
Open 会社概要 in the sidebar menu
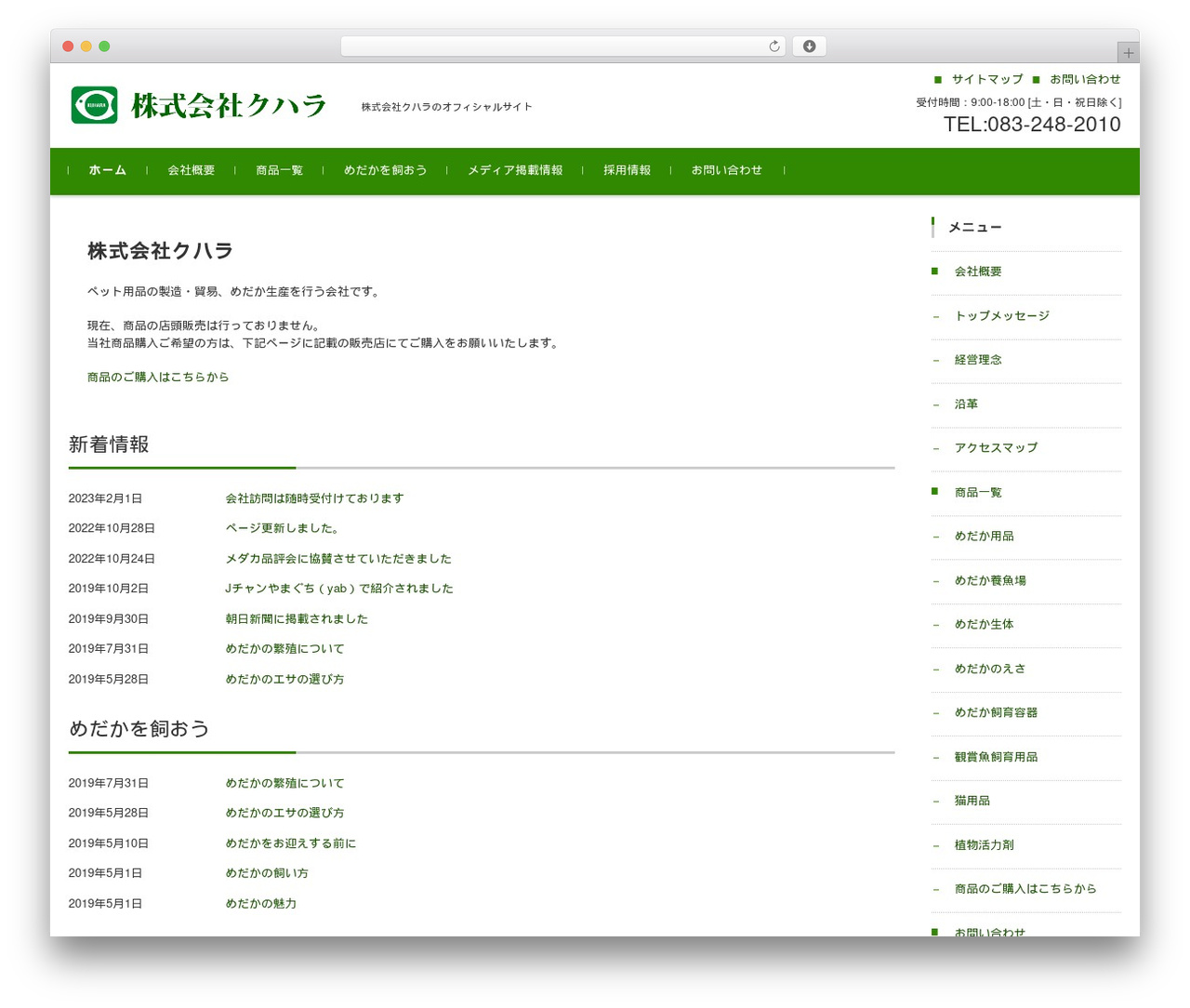pos(978,272)
